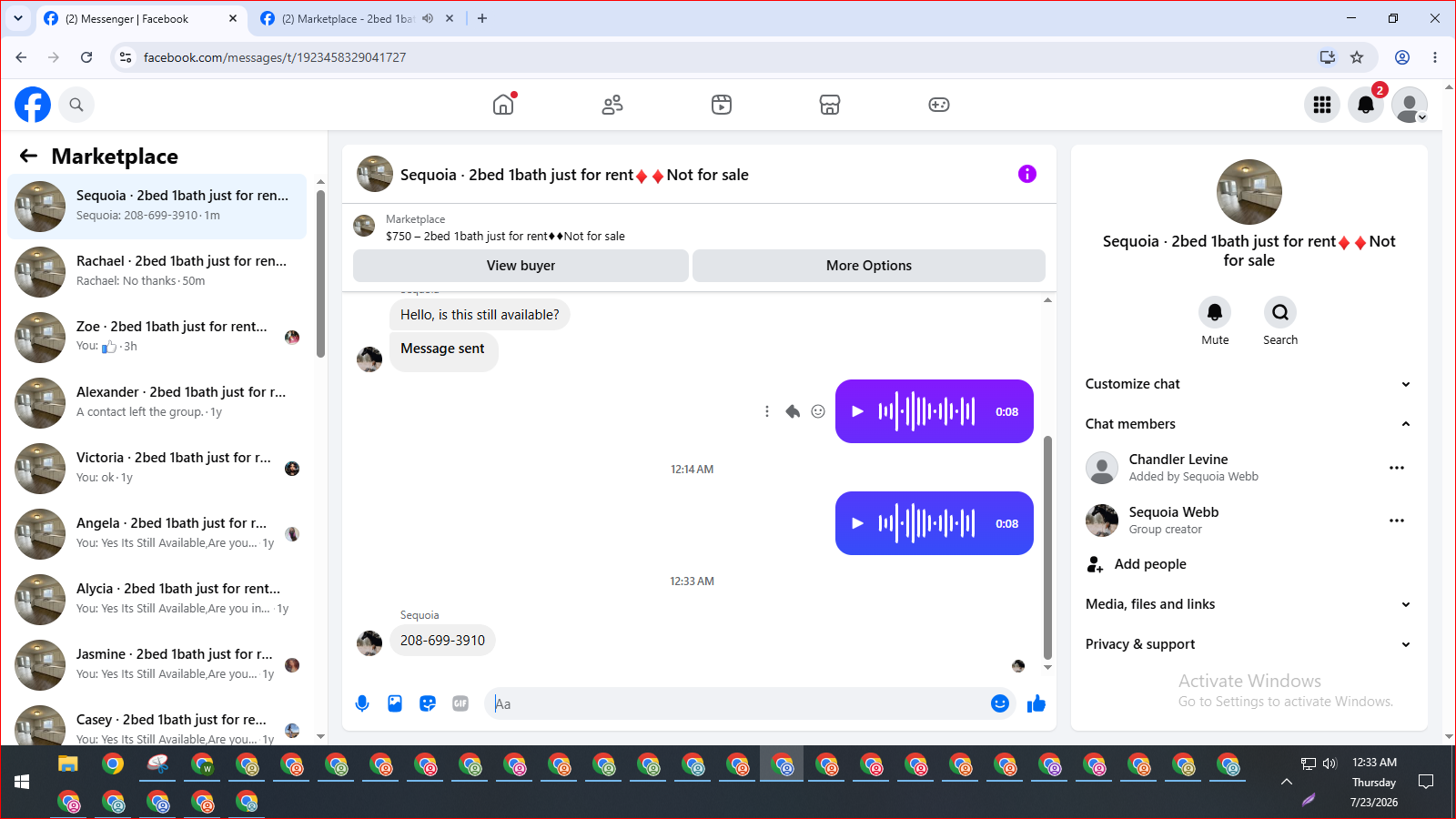Collapse Chat members section
1456x819 pixels.
pyautogui.click(x=1249, y=424)
